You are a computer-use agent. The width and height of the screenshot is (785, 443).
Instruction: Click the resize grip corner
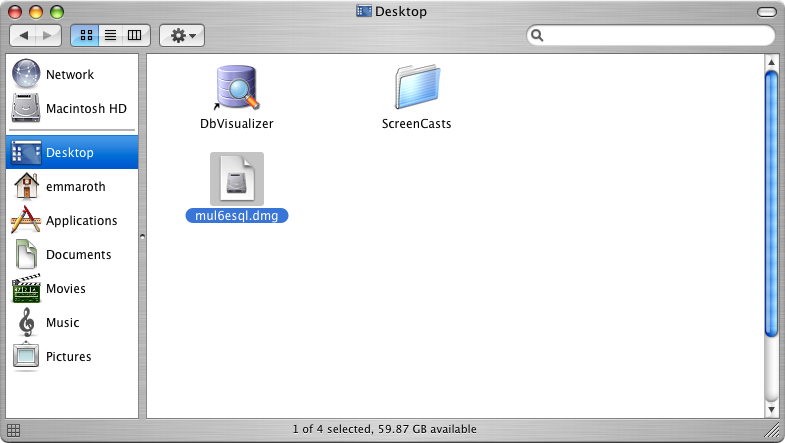[x=771, y=430]
